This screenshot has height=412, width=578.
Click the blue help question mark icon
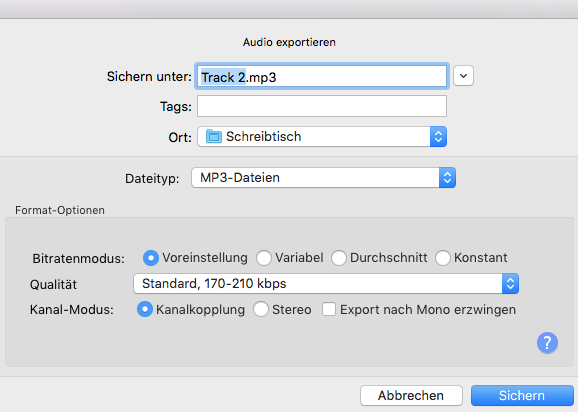click(x=547, y=343)
